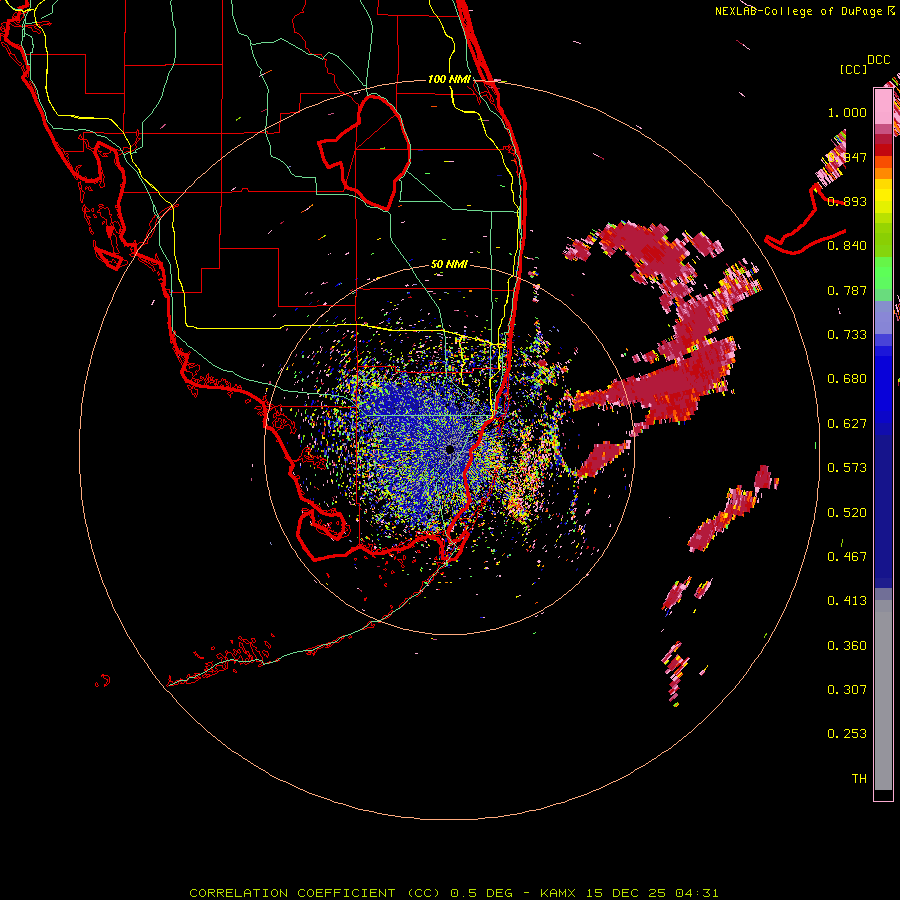
Task: Select the 0.413 scale value
Action: (x=847, y=601)
